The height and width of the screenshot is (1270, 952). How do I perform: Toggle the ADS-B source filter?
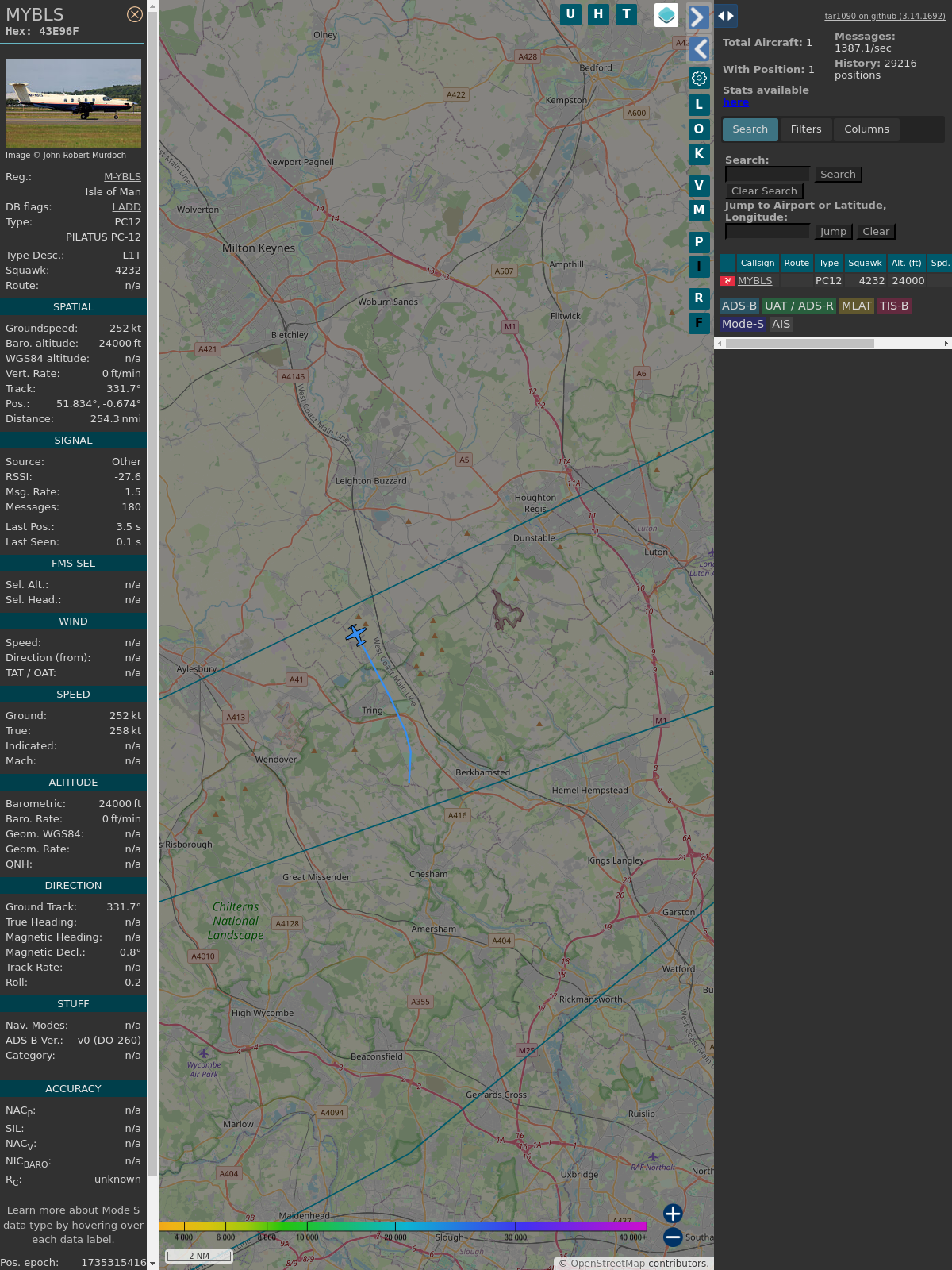click(x=739, y=306)
